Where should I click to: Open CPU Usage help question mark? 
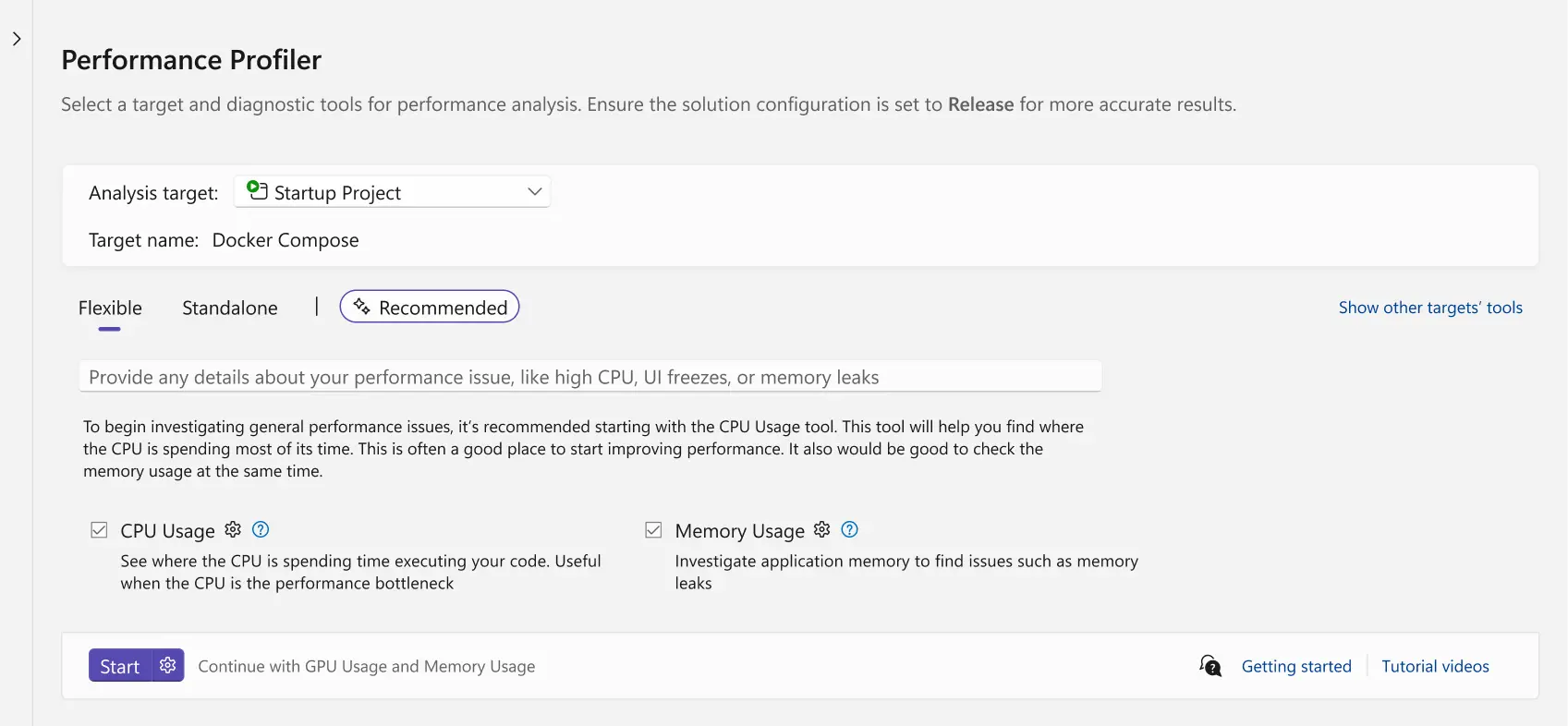[261, 529]
